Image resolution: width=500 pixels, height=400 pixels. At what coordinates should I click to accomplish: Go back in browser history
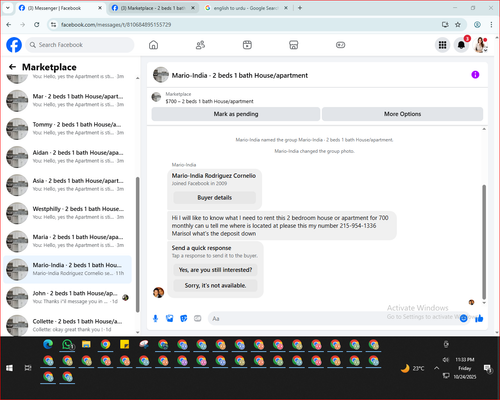(x=9, y=24)
